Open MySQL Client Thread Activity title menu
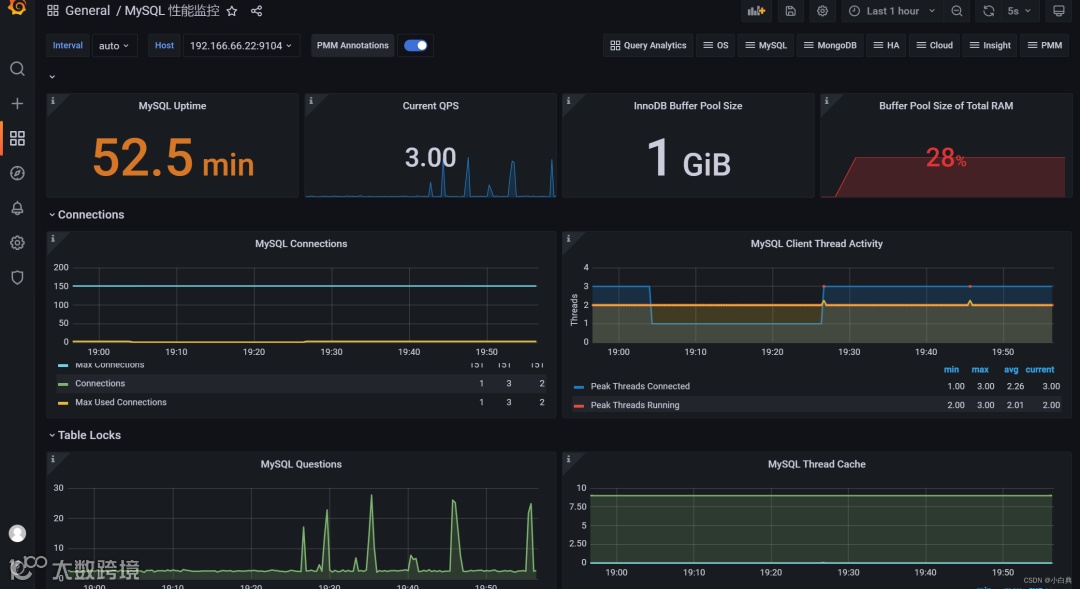This screenshot has width=1080, height=589. coord(816,244)
